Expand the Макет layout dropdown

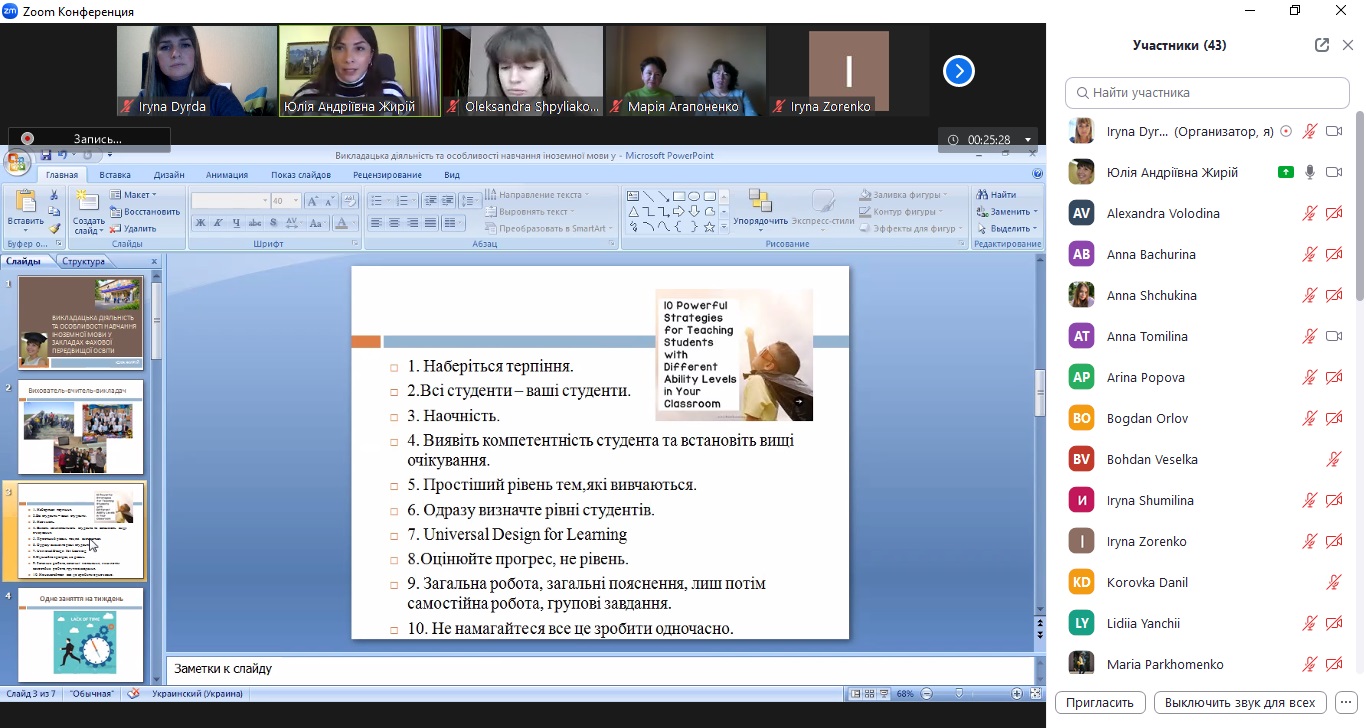[136, 195]
